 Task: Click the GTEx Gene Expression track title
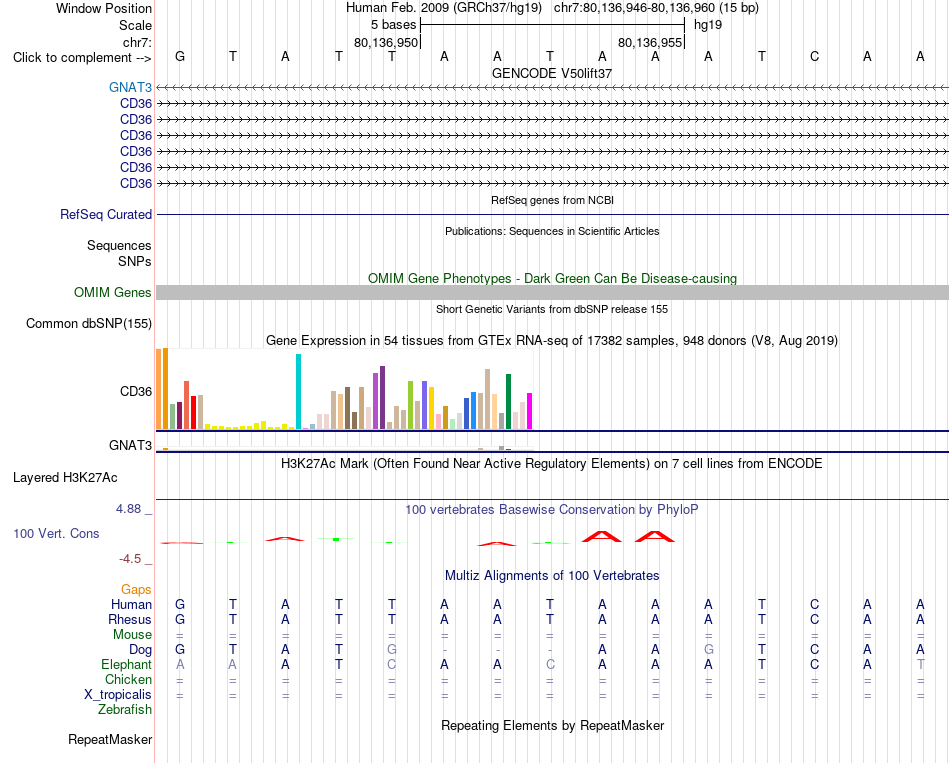(552, 341)
